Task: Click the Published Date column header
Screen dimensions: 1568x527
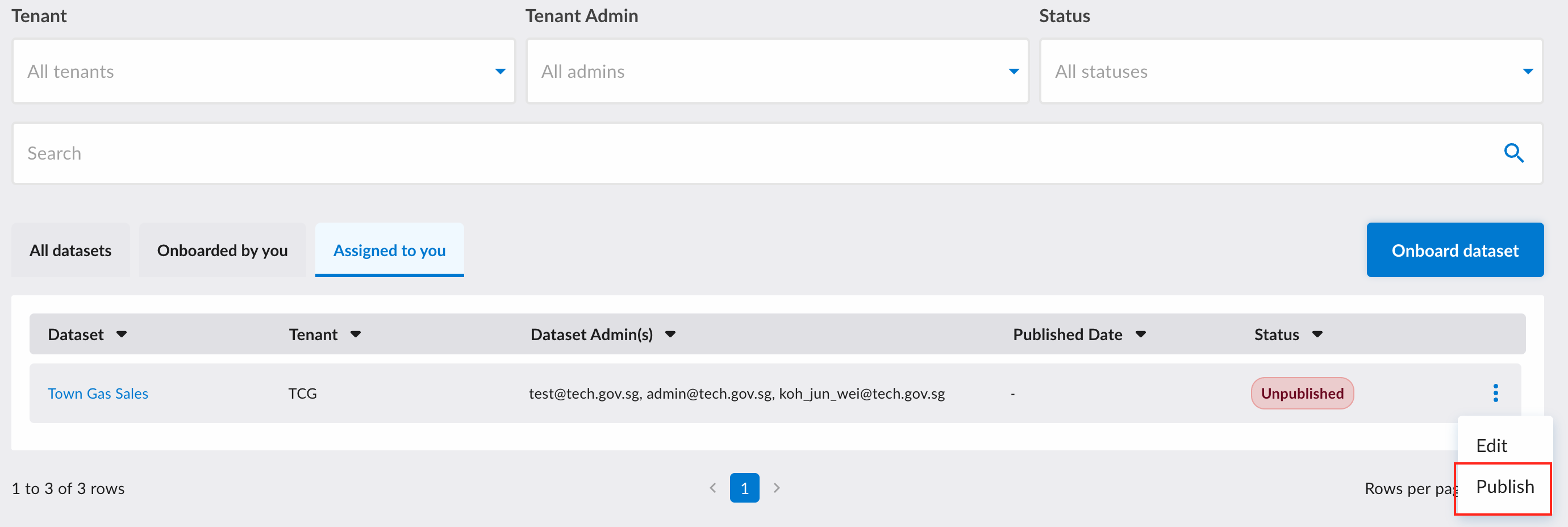Action: pyautogui.click(x=1067, y=334)
